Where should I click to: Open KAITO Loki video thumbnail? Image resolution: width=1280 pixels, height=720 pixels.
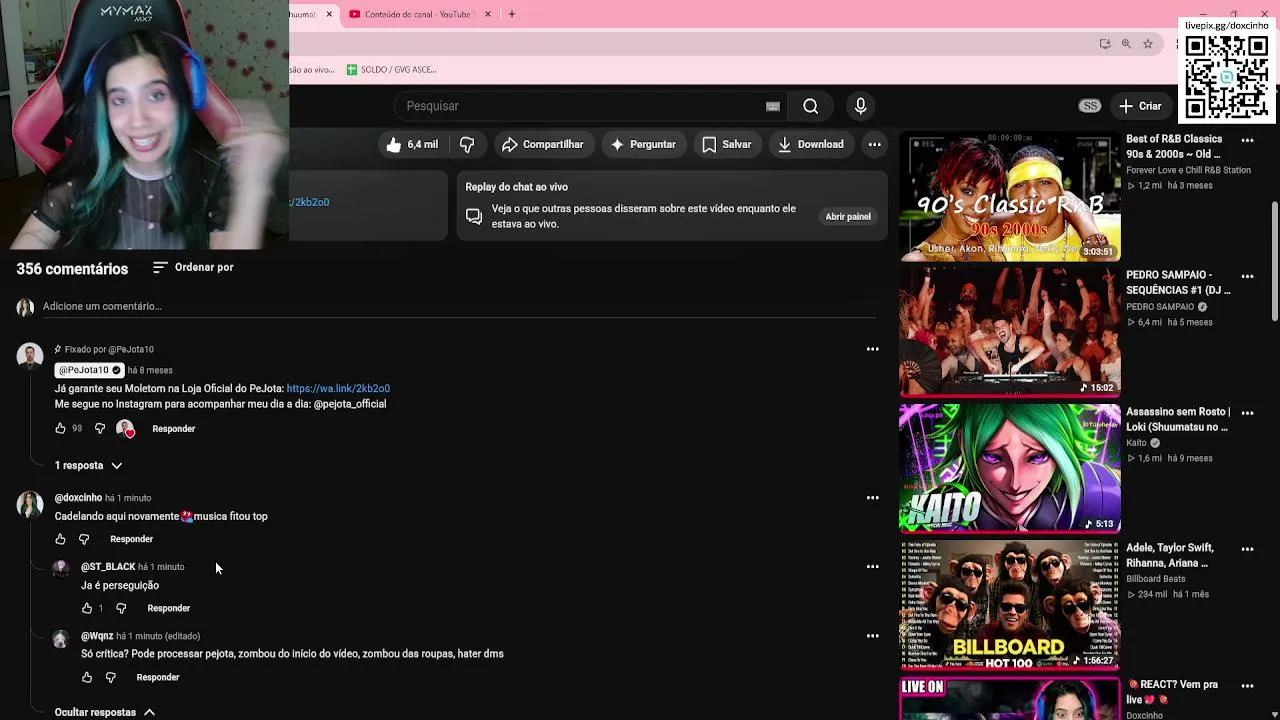[x=1010, y=469]
